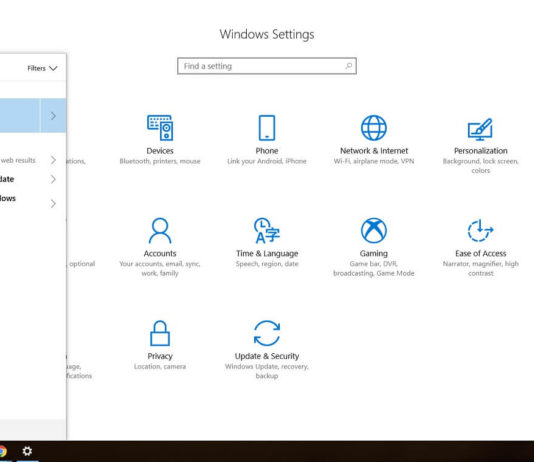Click the Accounts label
The width and height of the screenshot is (534, 462).
tap(160, 253)
